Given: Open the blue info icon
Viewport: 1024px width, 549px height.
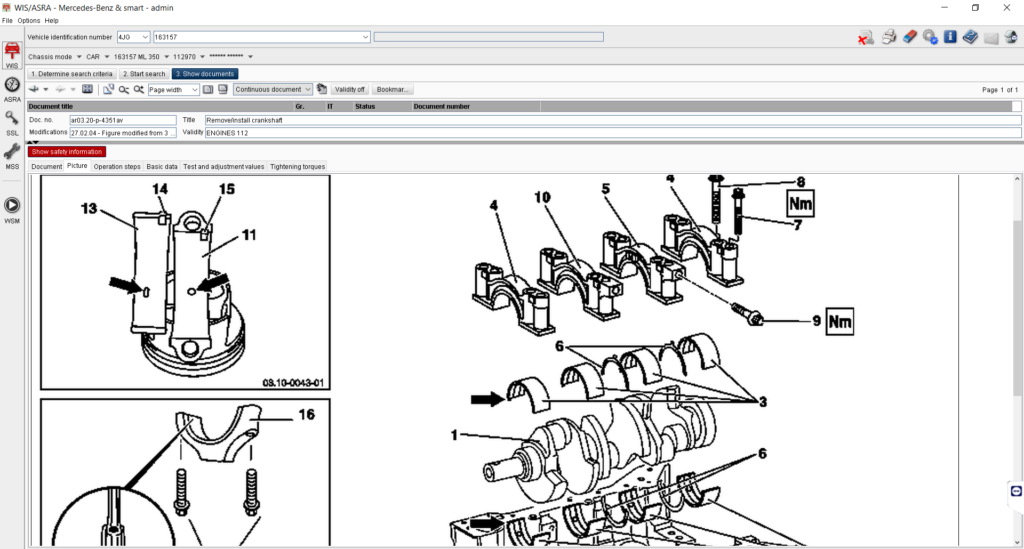Looking at the screenshot, I should [950, 37].
